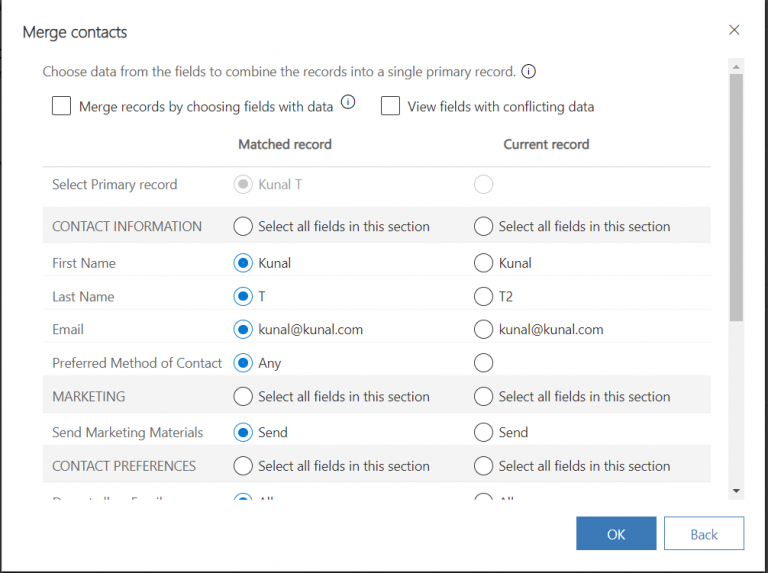Choose Send marketing materials from Current record
Viewport: 768px width, 573px height.
pos(483,432)
